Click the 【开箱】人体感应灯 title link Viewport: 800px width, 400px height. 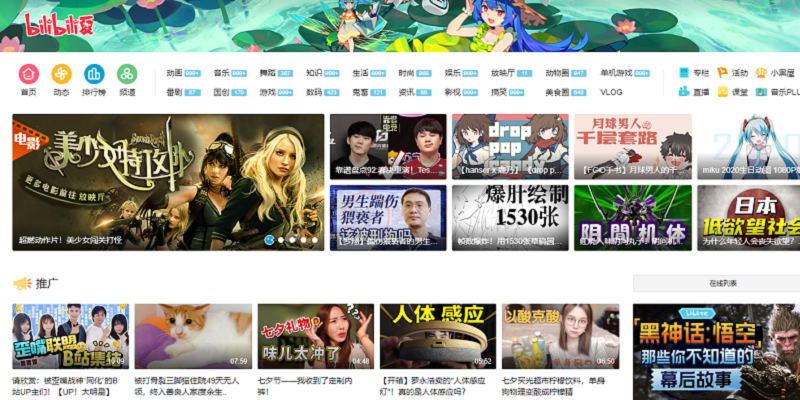click(433, 387)
